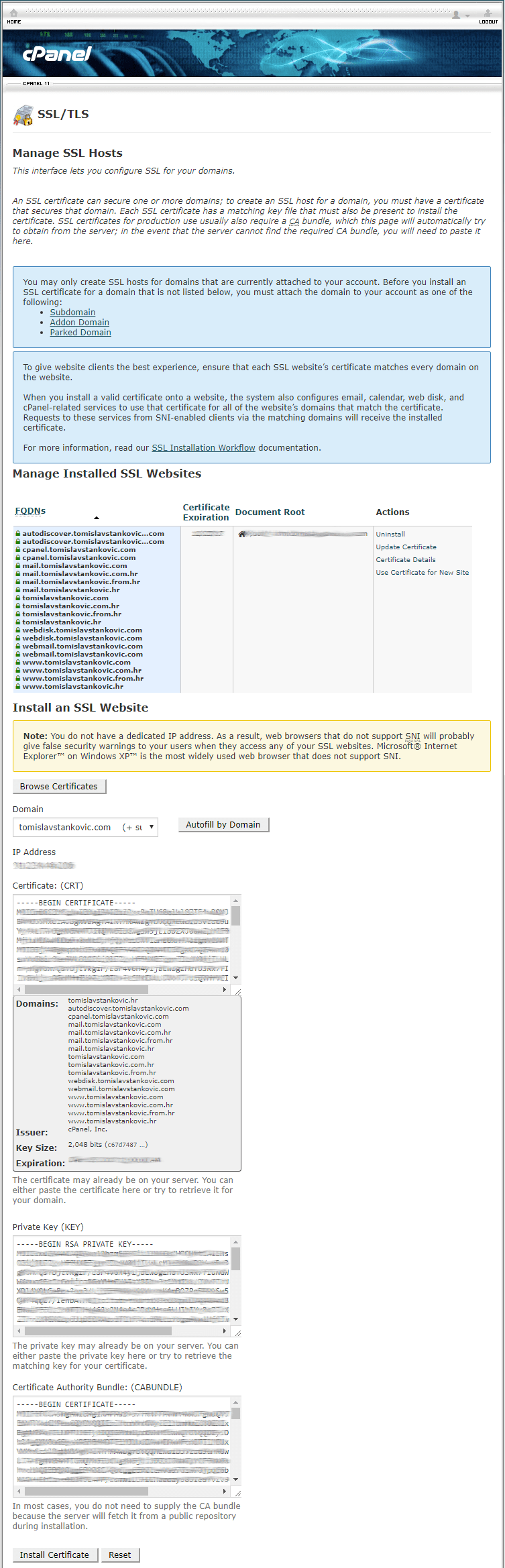
Task: Click the SSL/TLS certificate icon
Action: pyautogui.click(x=23, y=115)
